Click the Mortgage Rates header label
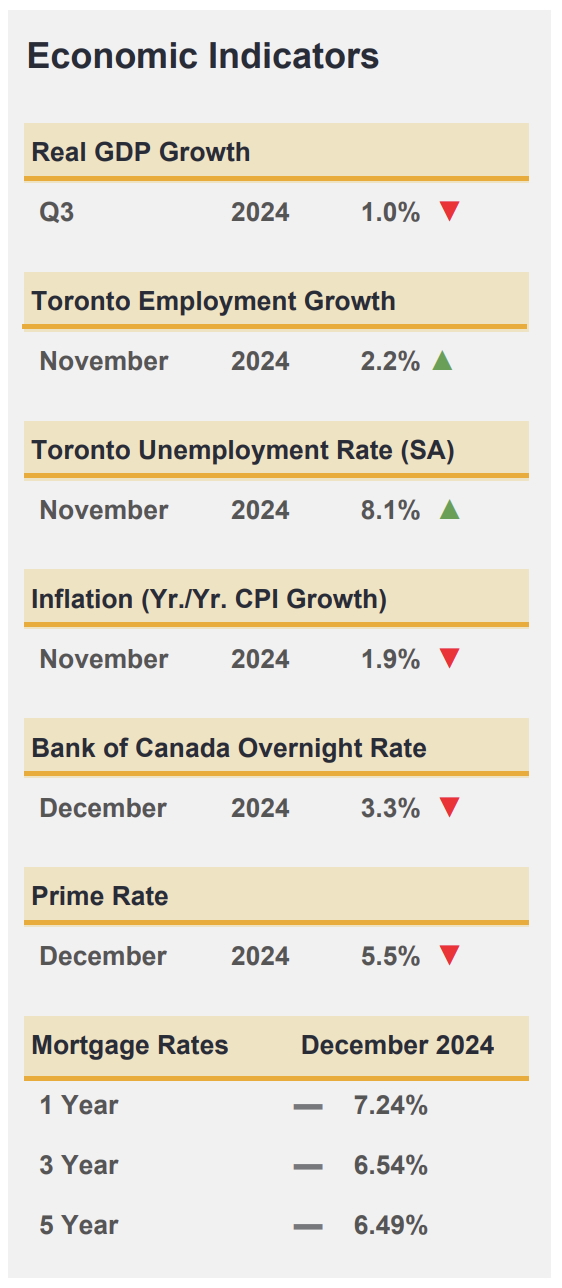Image resolution: width=562 pixels, height=1288 pixels. [130, 1046]
